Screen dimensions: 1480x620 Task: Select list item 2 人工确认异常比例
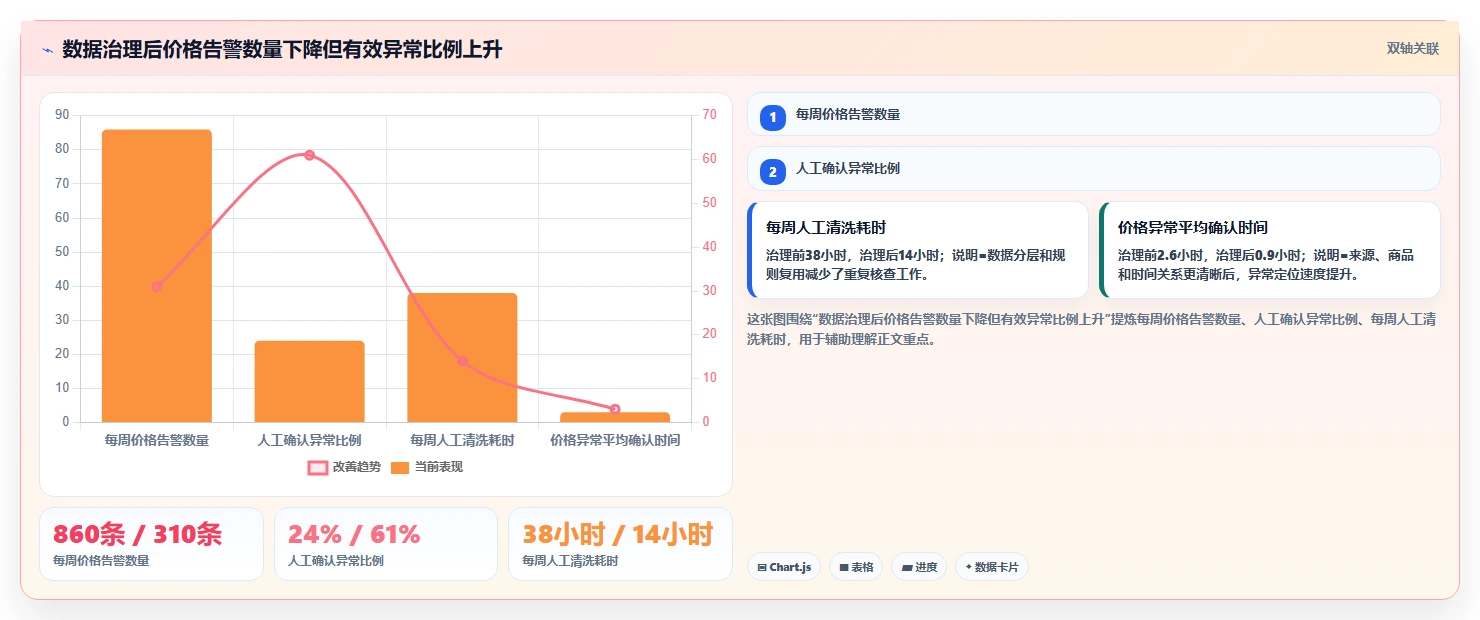[x=1093, y=169]
